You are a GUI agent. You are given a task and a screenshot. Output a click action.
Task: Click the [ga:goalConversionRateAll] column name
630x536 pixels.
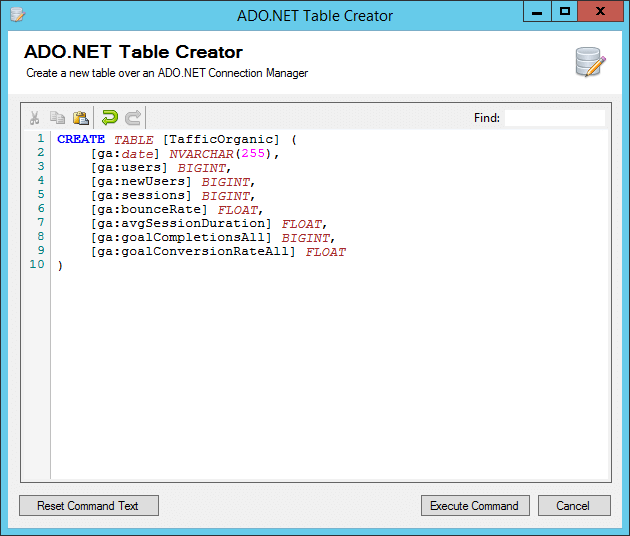pos(193,252)
